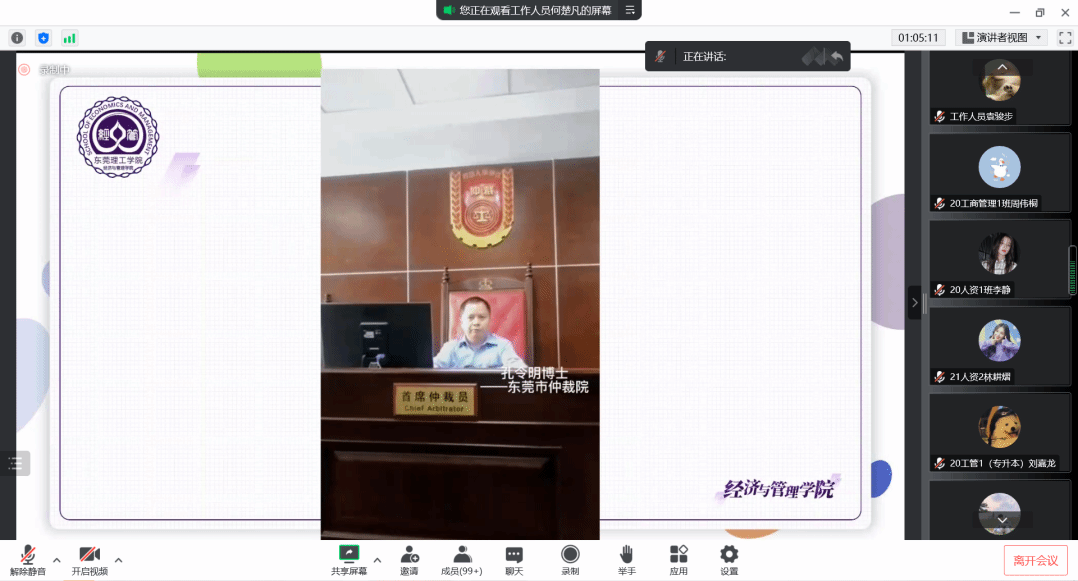Viewport: 1078px width, 581px height.
Task: Start screen sharing (共享屏幕)
Action: click(x=349, y=560)
